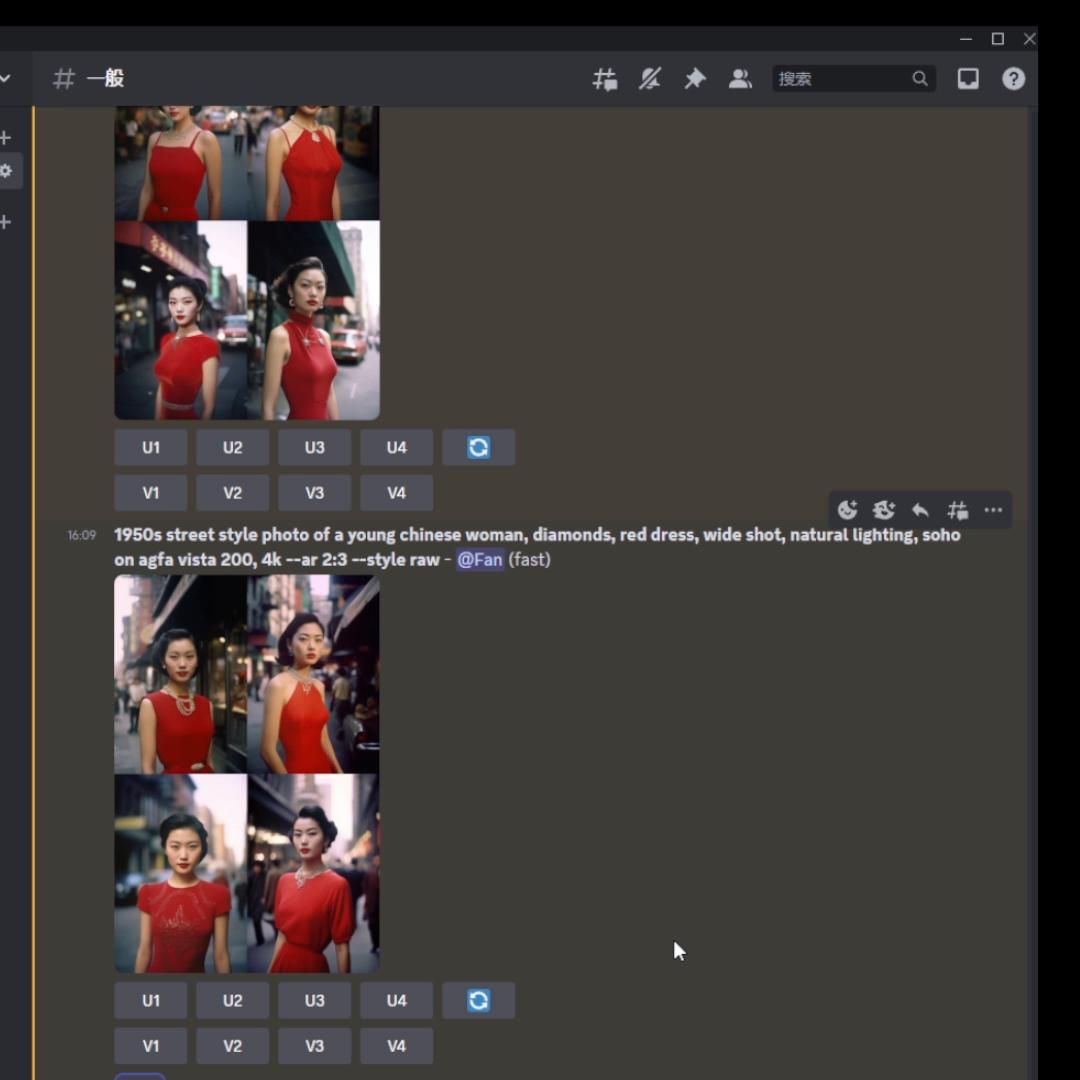1080x1080 pixels.
Task: Open channel settings gear in left sidebar
Action: (x=6, y=171)
